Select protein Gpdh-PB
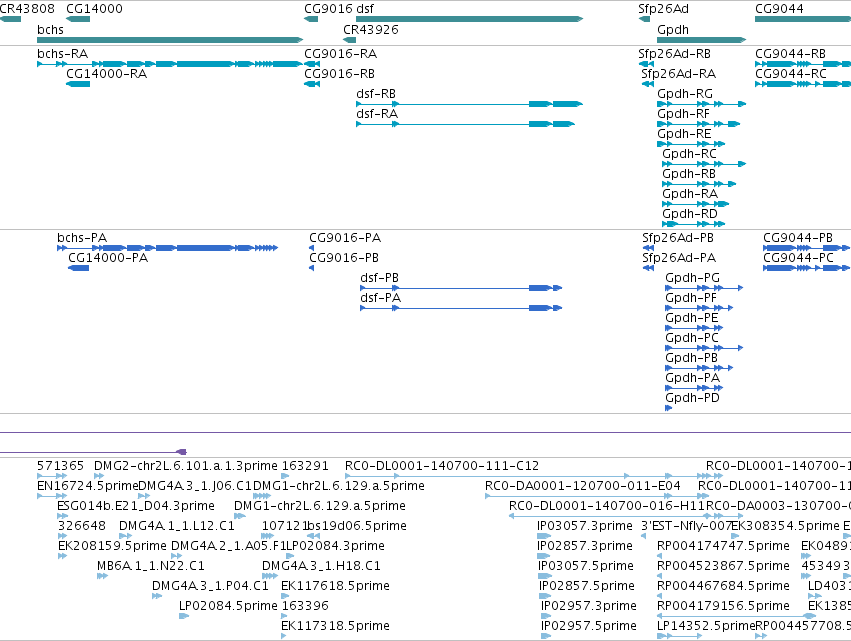The image size is (851, 641). tap(699, 368)
